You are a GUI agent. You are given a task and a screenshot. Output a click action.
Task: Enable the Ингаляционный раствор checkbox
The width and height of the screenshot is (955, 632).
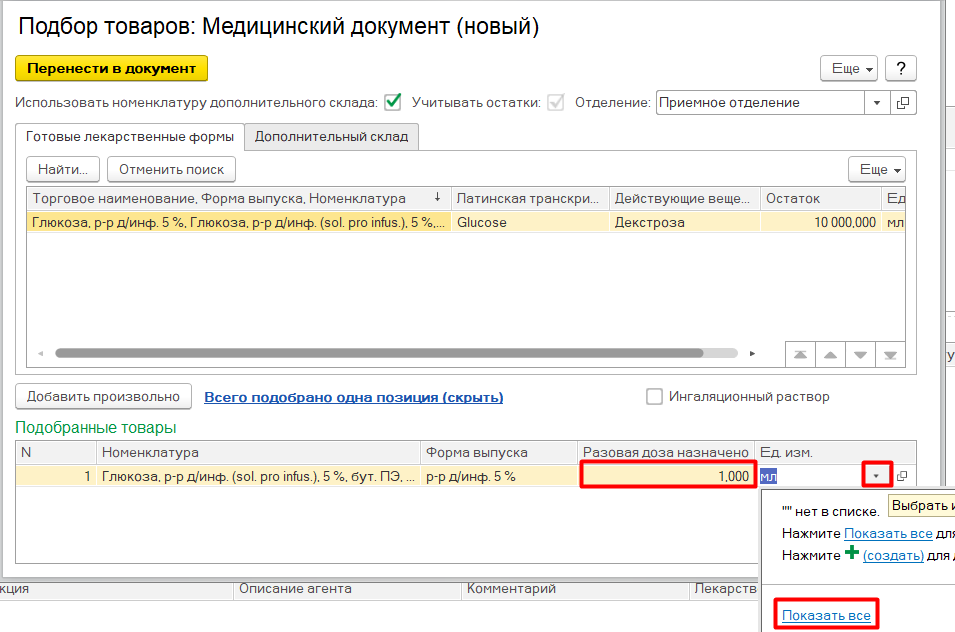(655, 397)
